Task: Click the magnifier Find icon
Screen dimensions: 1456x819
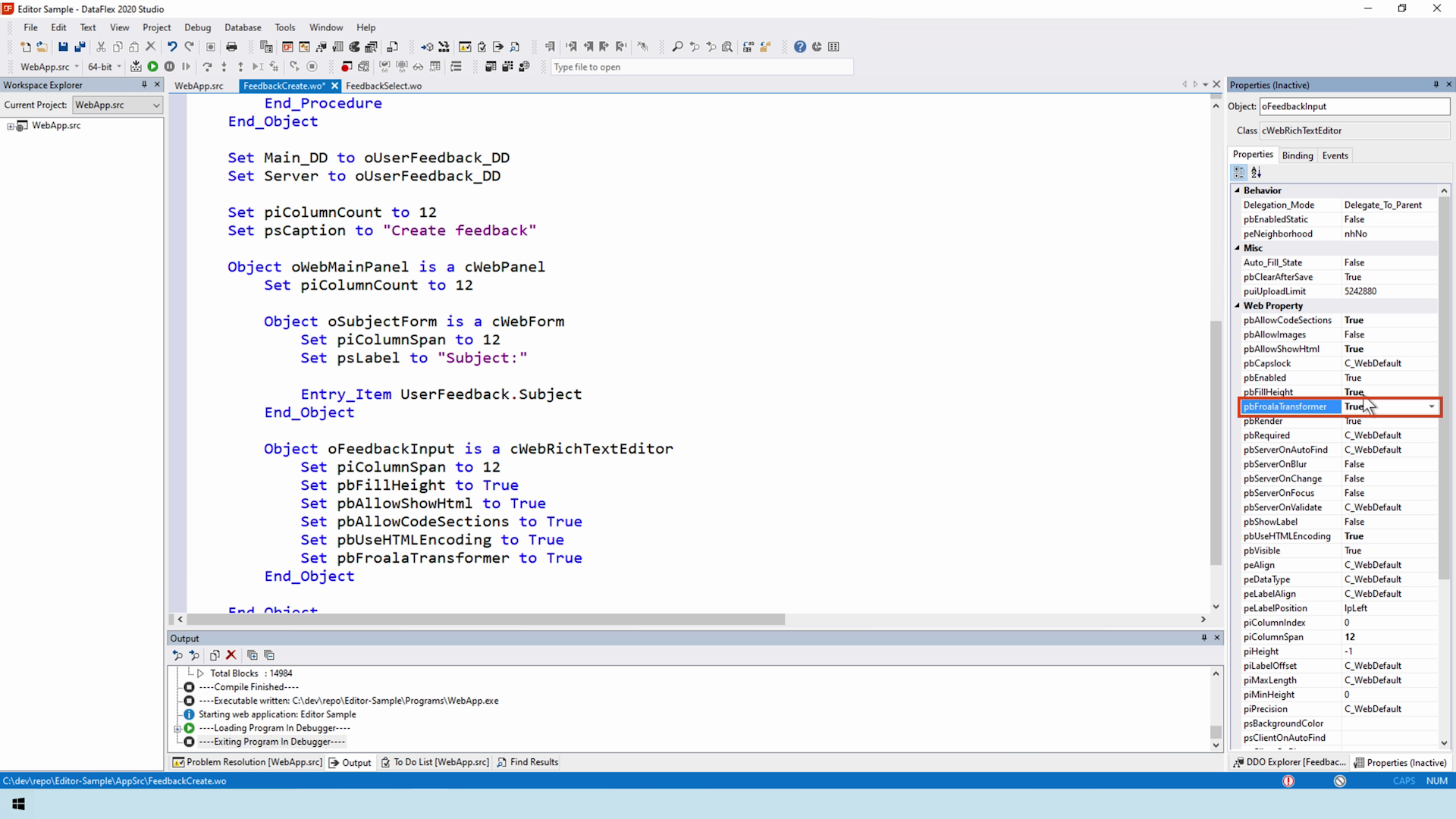Action: point(677,47)
